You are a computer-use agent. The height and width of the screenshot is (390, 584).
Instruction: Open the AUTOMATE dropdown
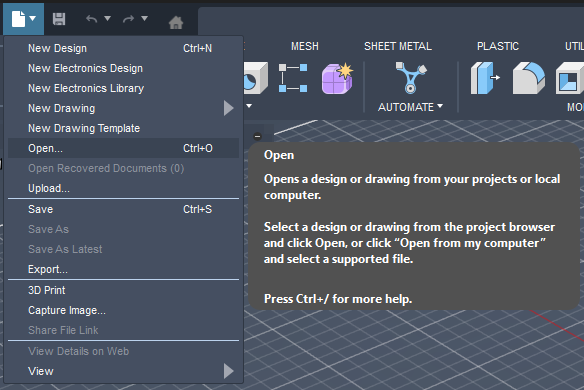click(410, 107)
